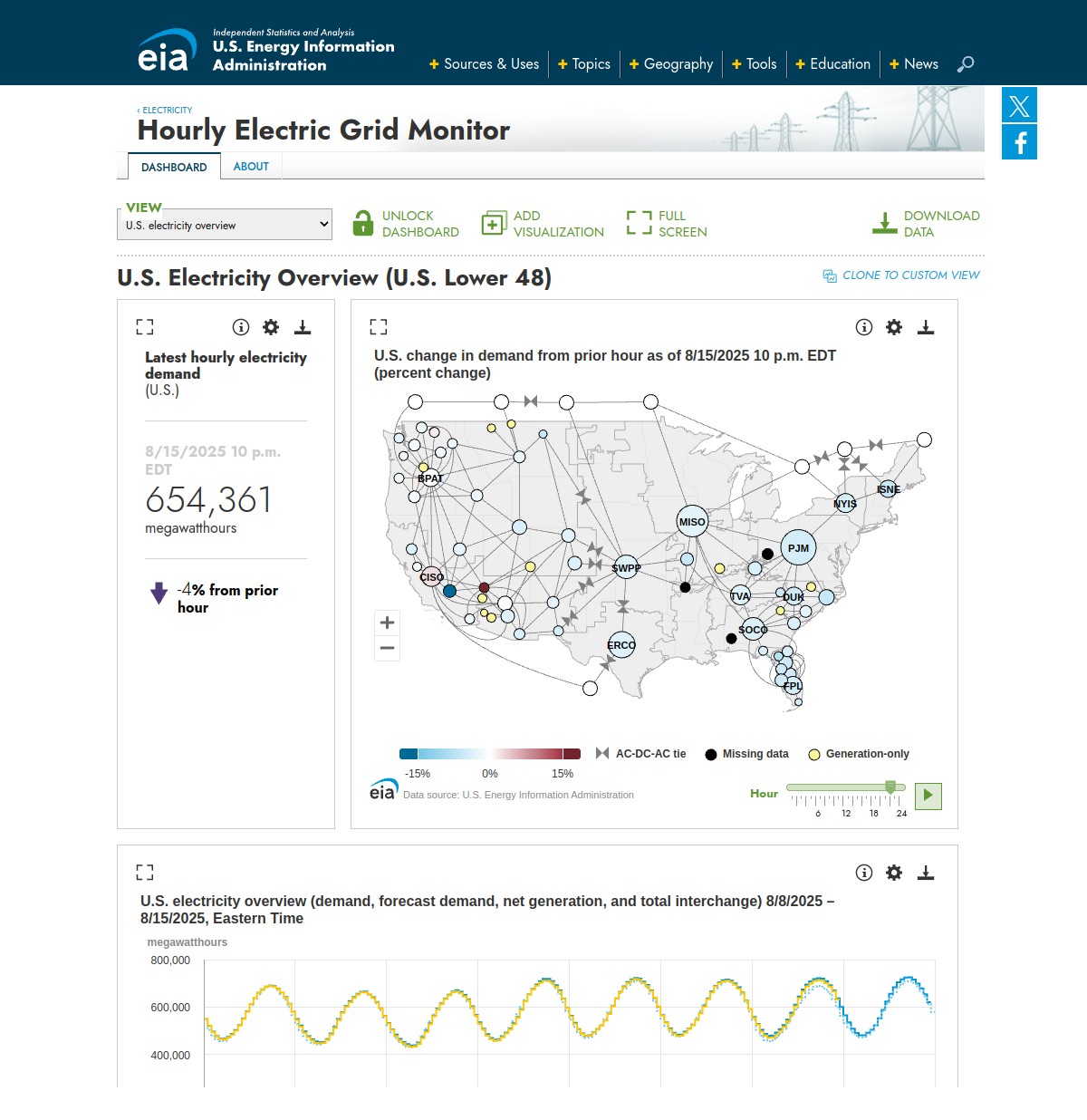Expand the Education menu
1087x1120 pixels.
point(833,64)
